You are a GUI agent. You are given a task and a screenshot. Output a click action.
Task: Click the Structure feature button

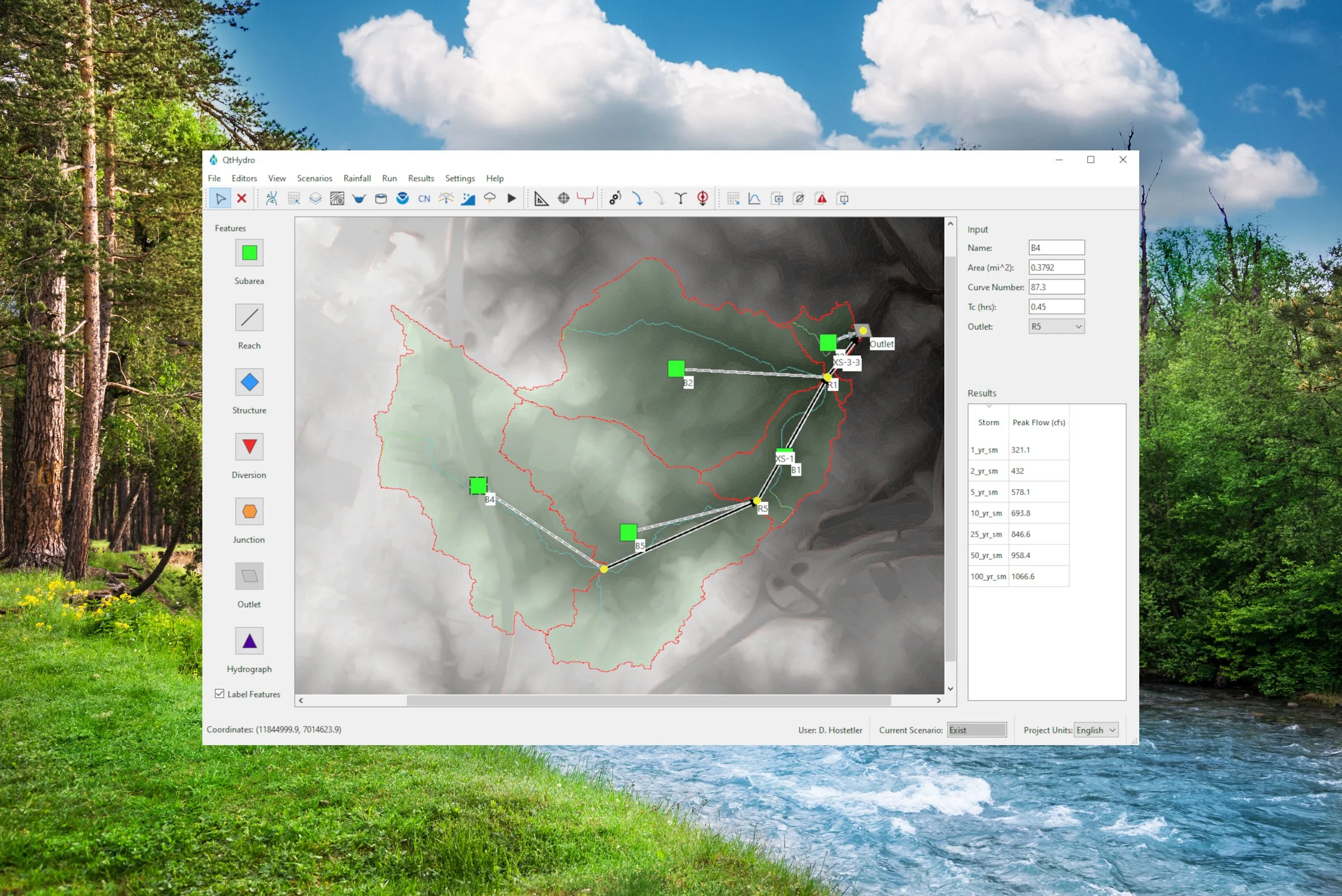click(249, 382)
